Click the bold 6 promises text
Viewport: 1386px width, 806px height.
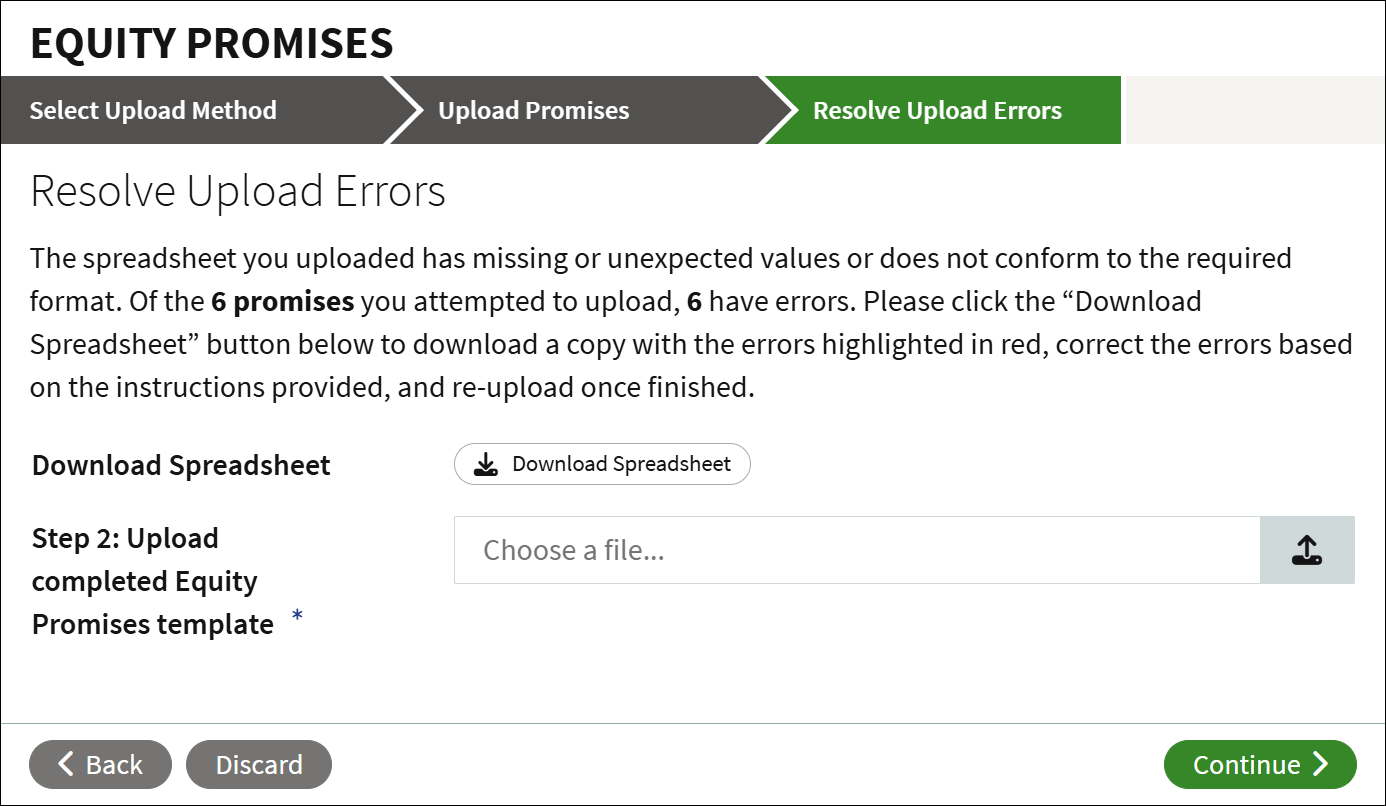[283, 301]
